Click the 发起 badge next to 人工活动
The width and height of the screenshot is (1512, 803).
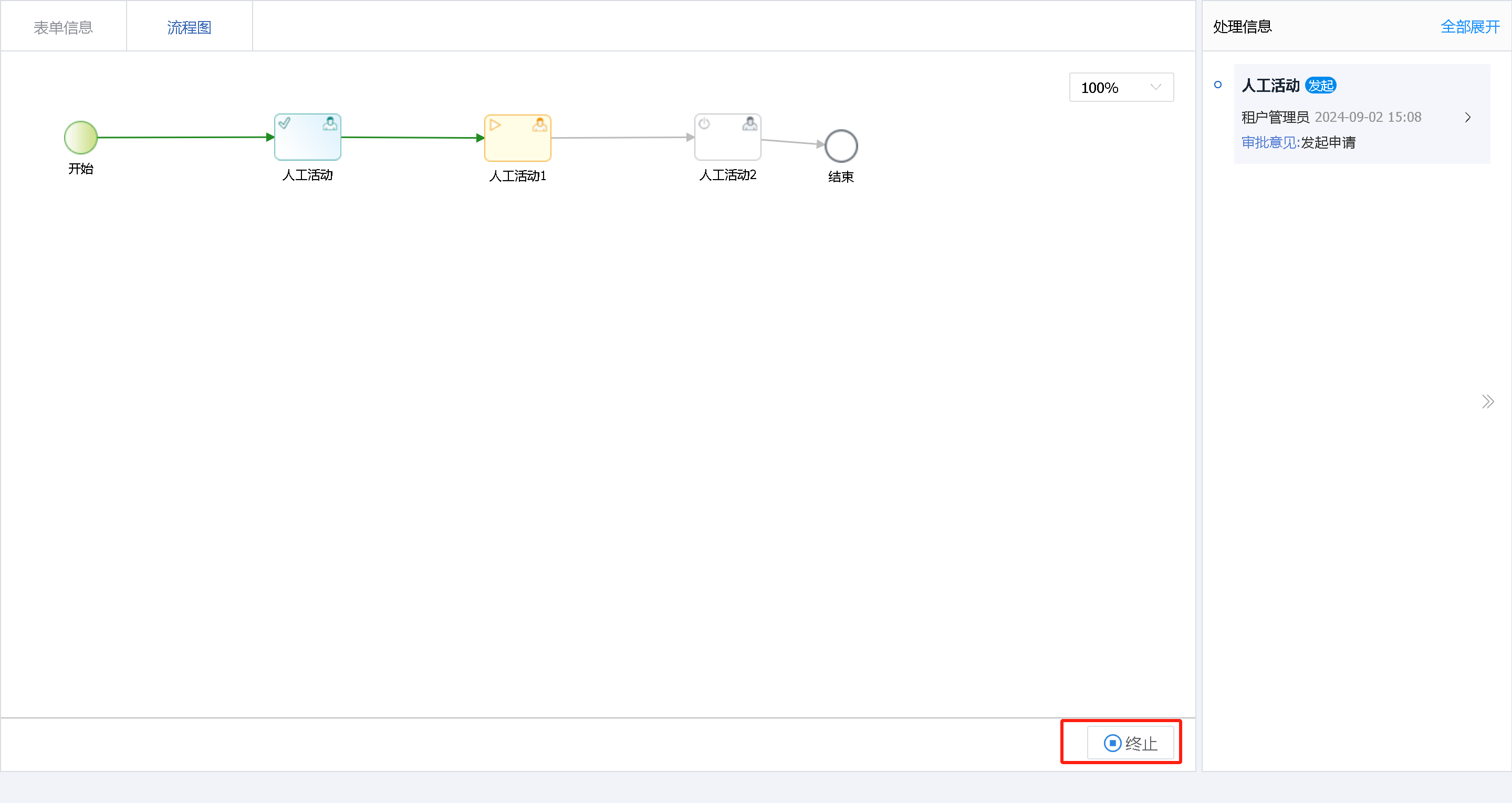point(1321,85)
